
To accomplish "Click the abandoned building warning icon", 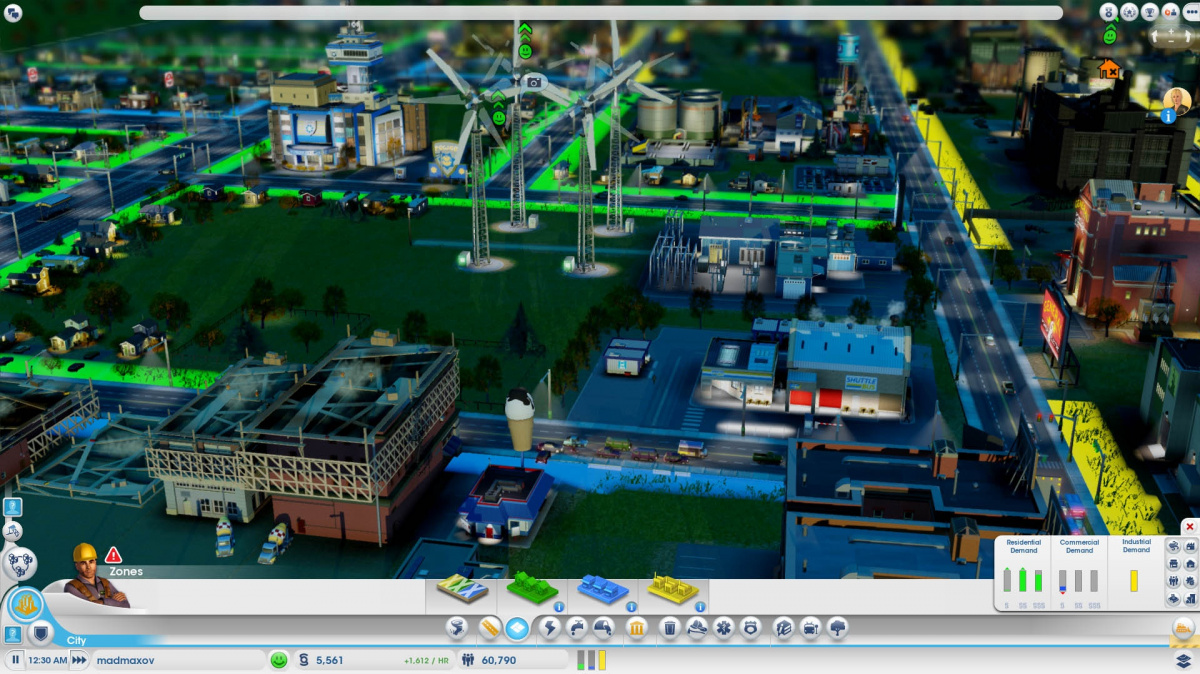I will pyautogui.click(x=1108, y=68).
